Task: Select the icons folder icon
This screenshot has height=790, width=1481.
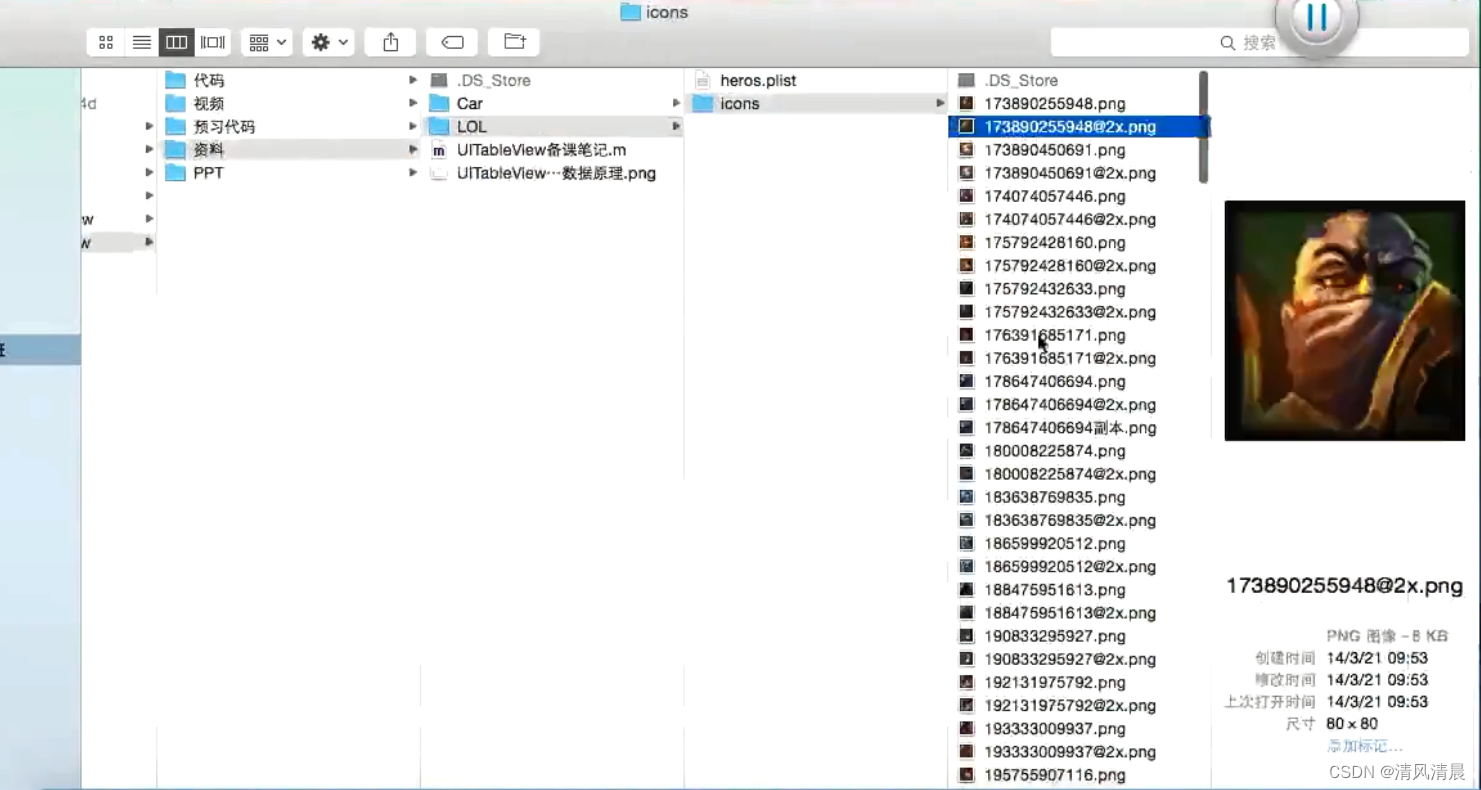Action: click(703, 103)
